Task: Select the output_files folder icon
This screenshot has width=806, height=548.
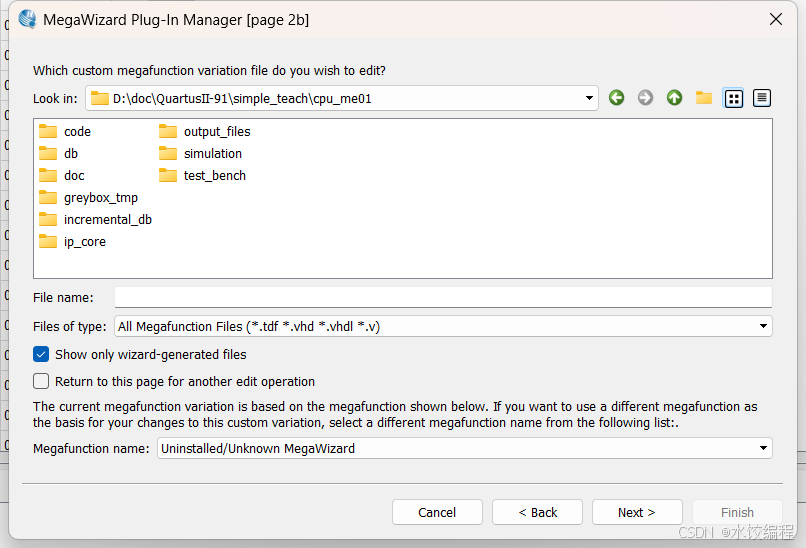Action: click(168, 132)
